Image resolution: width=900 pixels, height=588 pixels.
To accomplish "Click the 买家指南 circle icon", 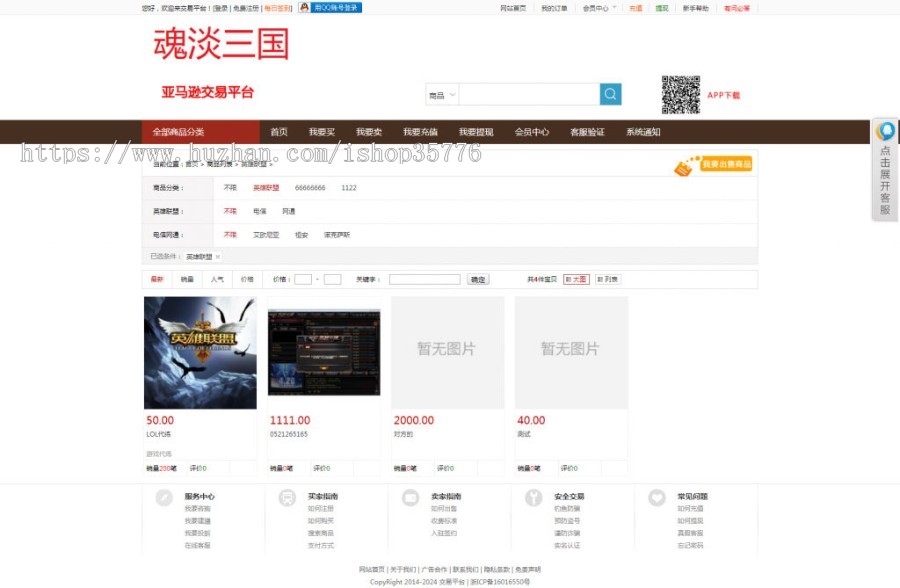I will (286, 498).
